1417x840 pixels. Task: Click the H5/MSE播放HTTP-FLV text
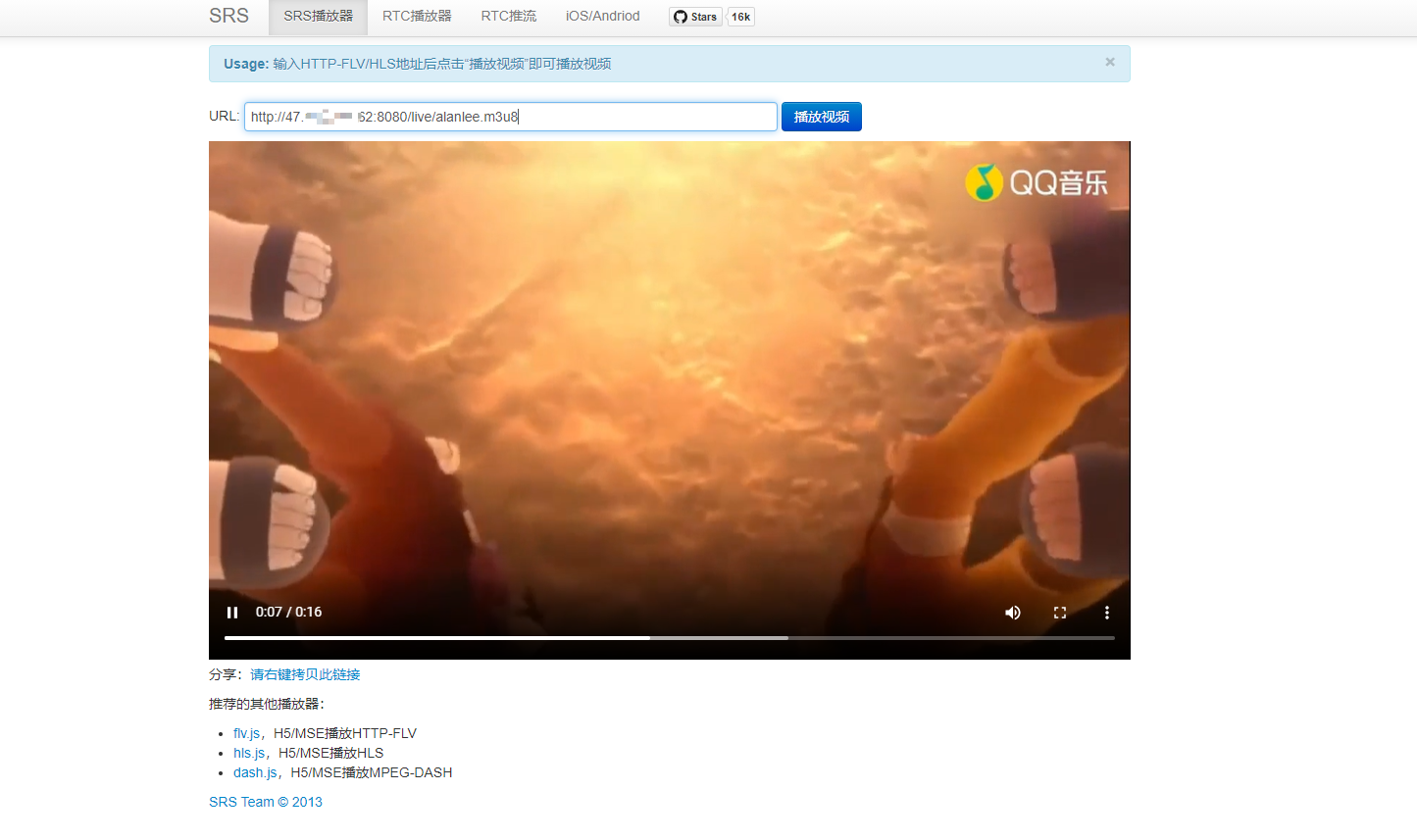point(345,733)
